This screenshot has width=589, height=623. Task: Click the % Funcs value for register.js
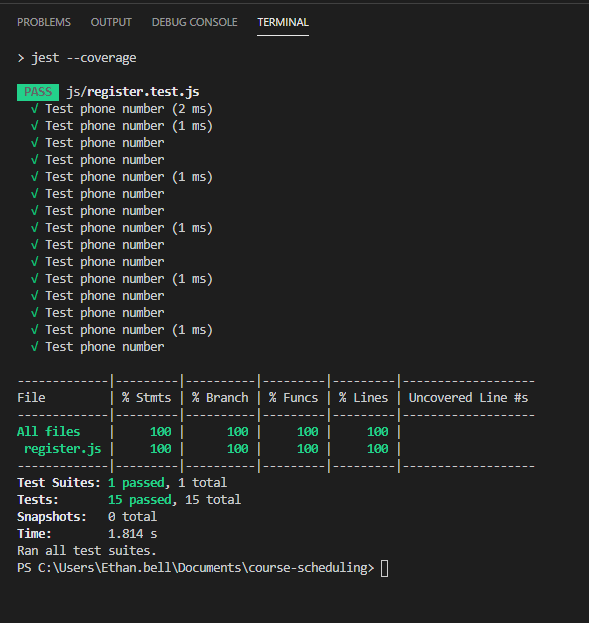point(308,449)
